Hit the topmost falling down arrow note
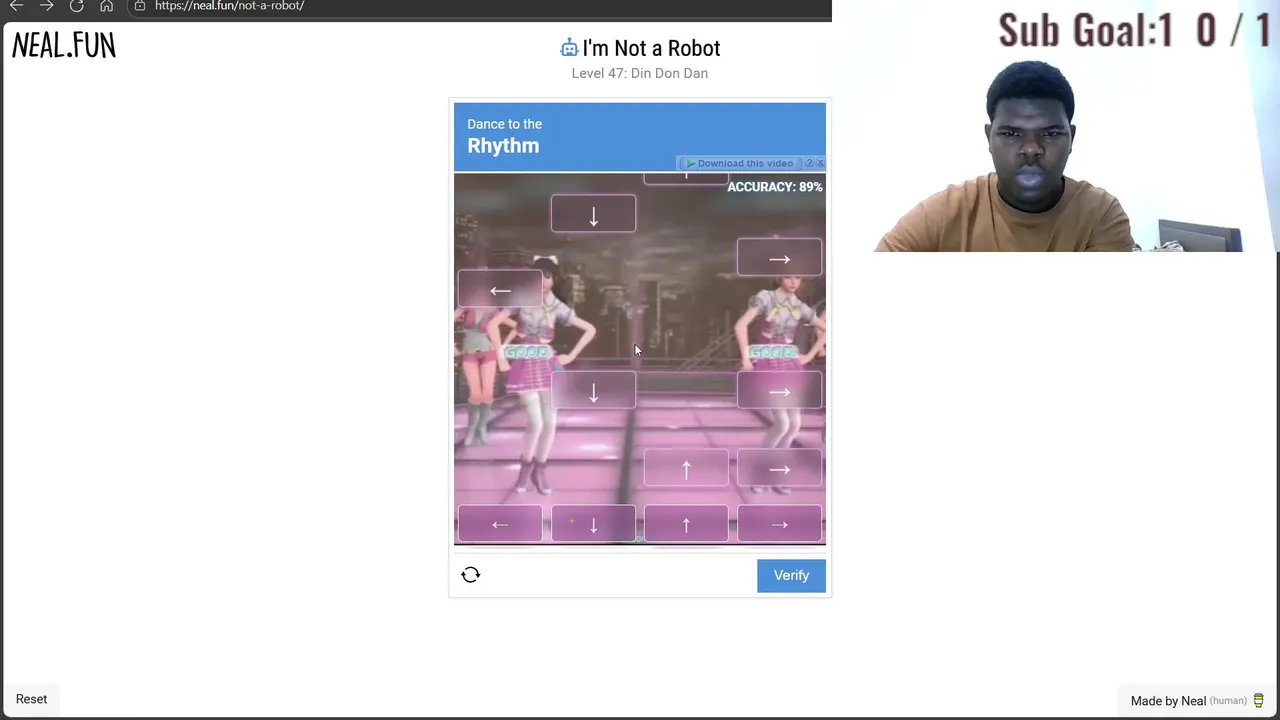 point(593,215)
